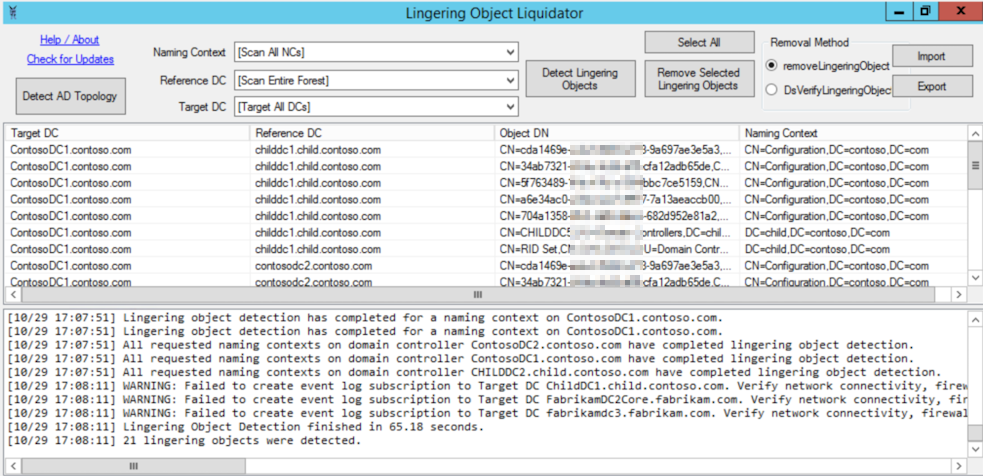Screen dimensions: 983x476
Task: Select the row with Object DN CN=5f763489
Action: 486,183
